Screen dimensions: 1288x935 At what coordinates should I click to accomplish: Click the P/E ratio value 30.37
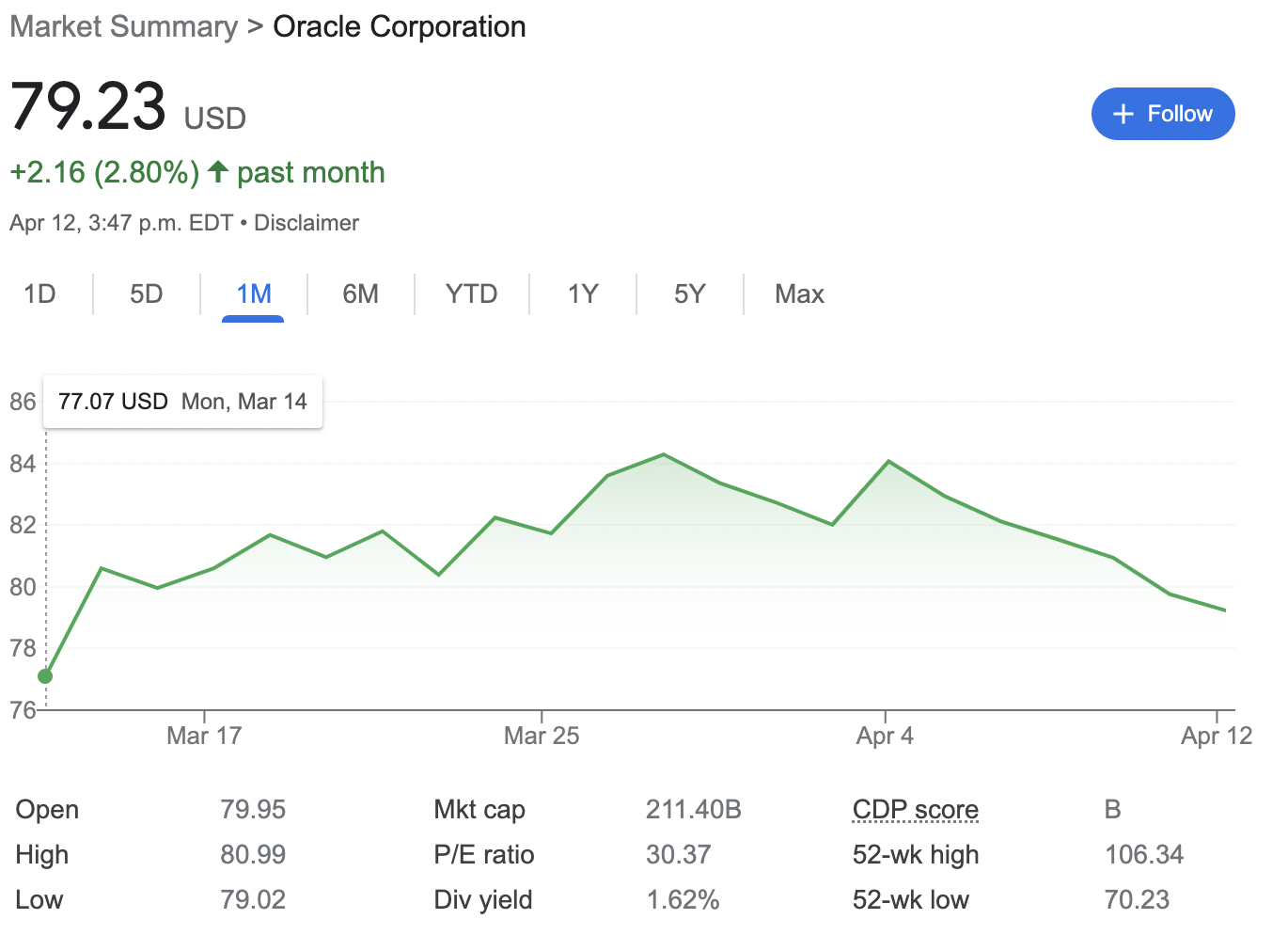(x=679, y=854)
